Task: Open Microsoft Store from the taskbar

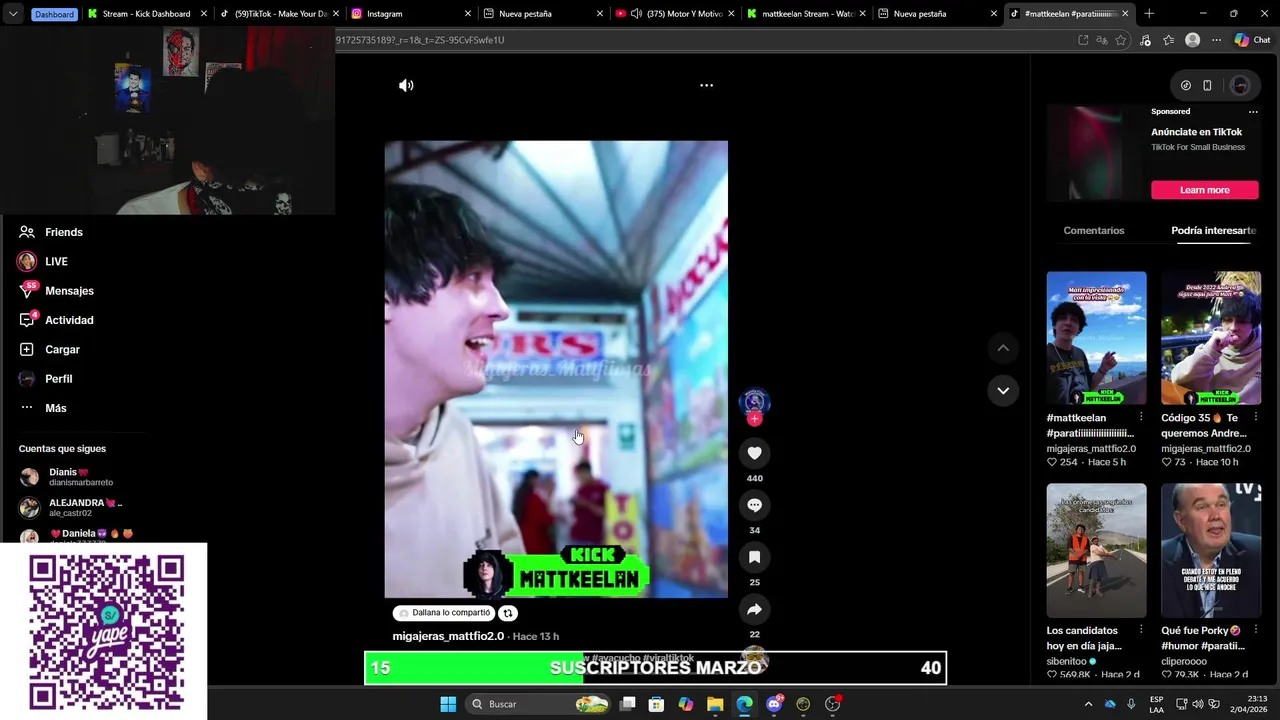Action: (x=656, y=704)
